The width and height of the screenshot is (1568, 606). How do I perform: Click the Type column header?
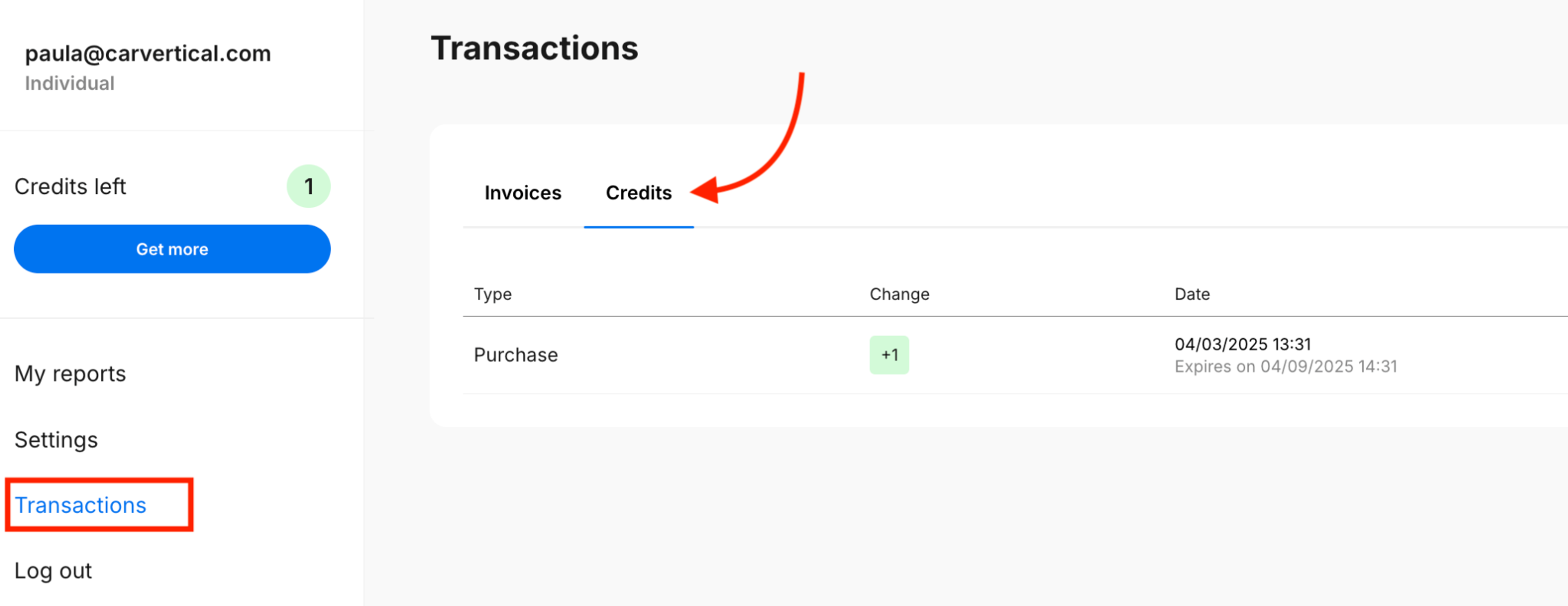tap(492, 294)
